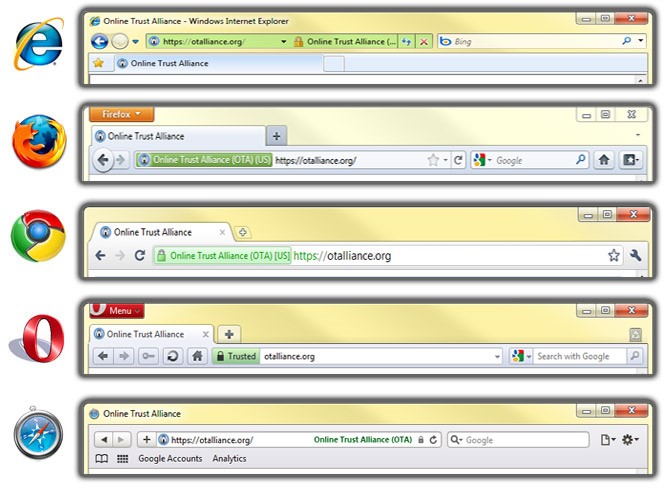Click the Opera closed tabs trash icon
672x489 pixels.
(x=636, y=335)
